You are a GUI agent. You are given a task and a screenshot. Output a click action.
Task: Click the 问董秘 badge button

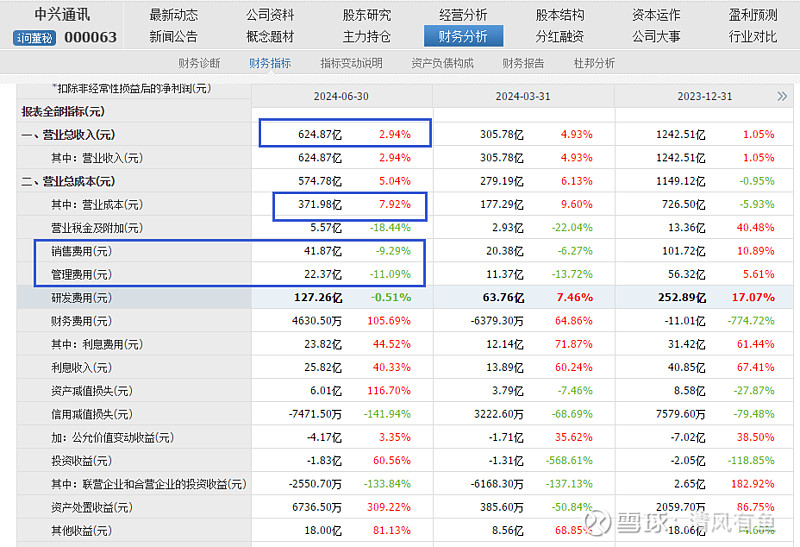click(34, 38)
